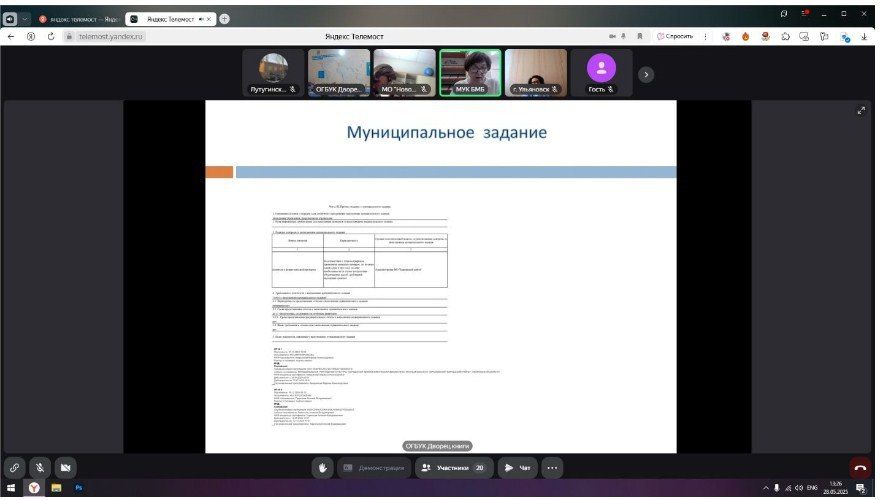Screen dimensions: 881x500
Task: Click the orange flame extension icon
Action: tap(746, 37)
